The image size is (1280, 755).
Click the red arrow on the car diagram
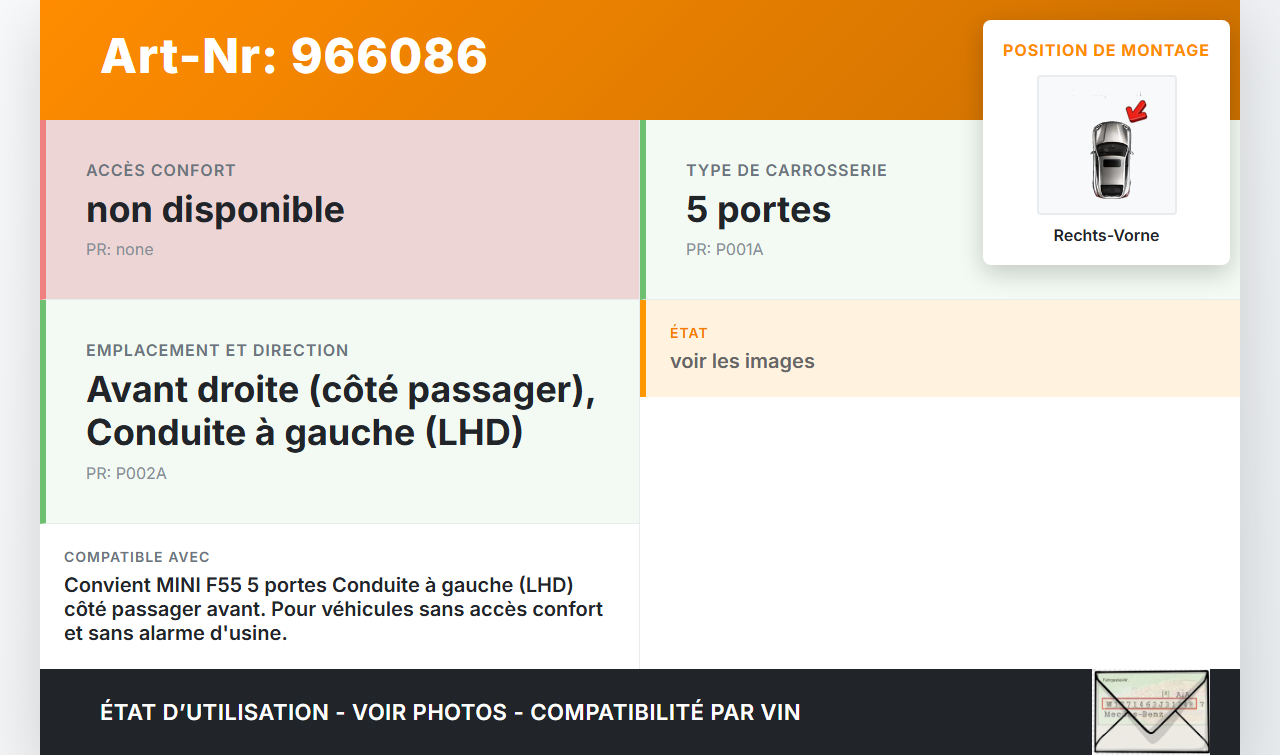click(x=1136, y=111)
